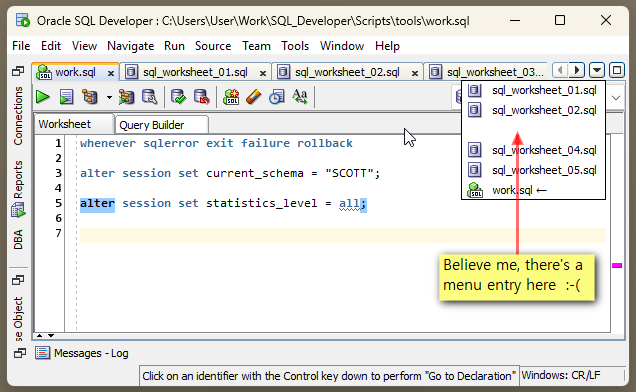Open the Messages - Log tab
This screenshot has height=392, width=636.
(x=82, y=353)
